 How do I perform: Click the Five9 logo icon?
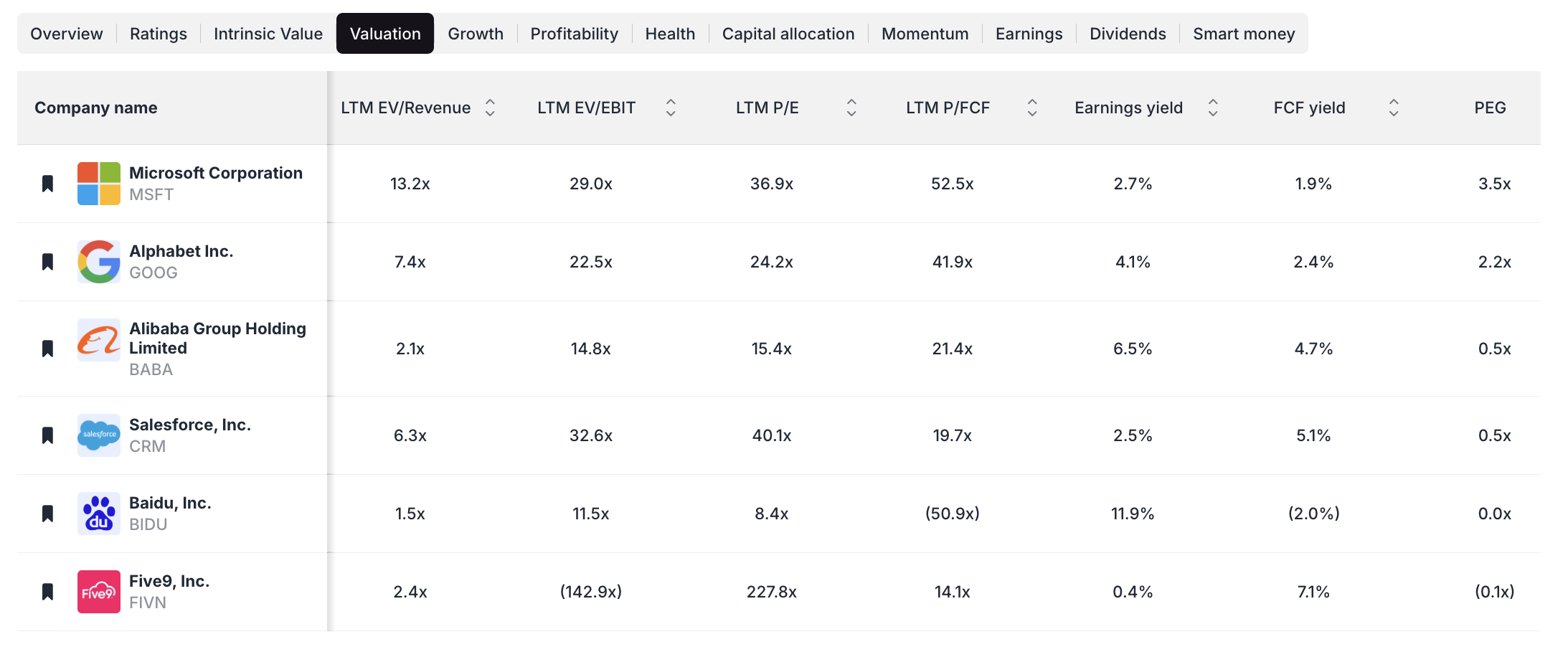point(98,592)
